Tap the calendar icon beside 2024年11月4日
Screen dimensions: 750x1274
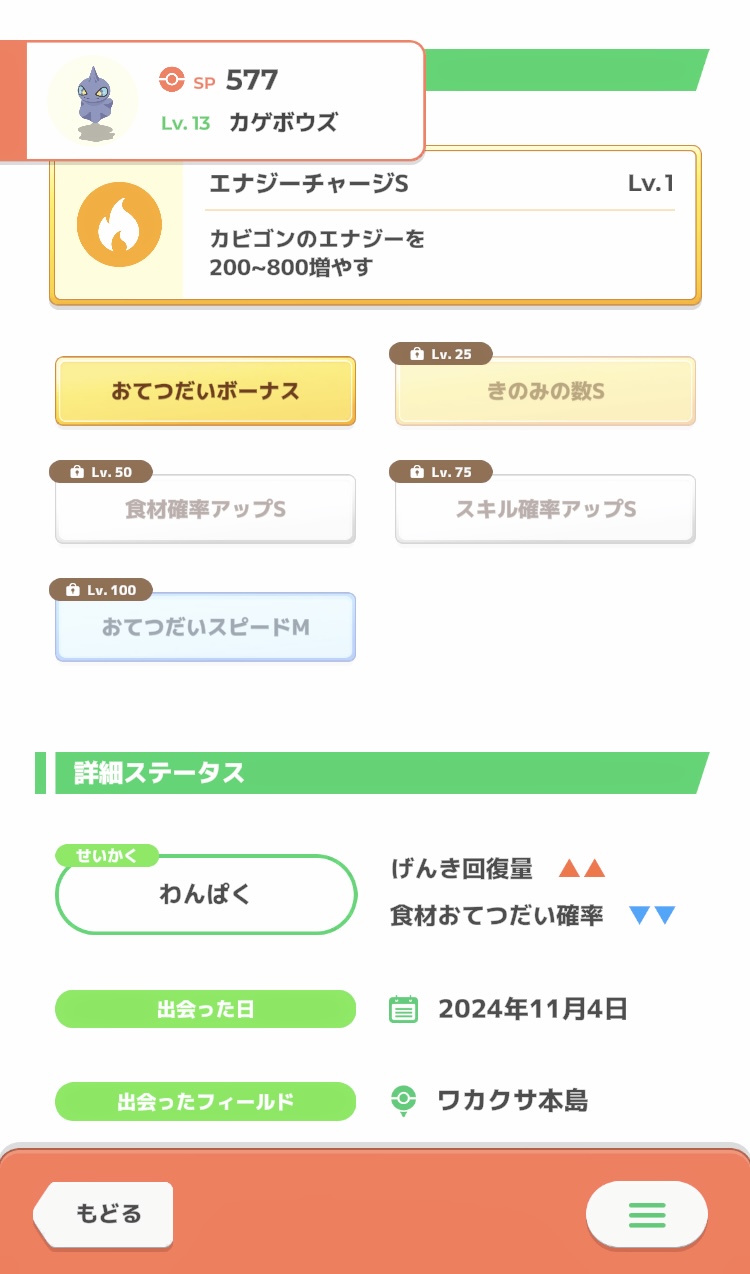pyautogui.click(x=403, y=1009)
